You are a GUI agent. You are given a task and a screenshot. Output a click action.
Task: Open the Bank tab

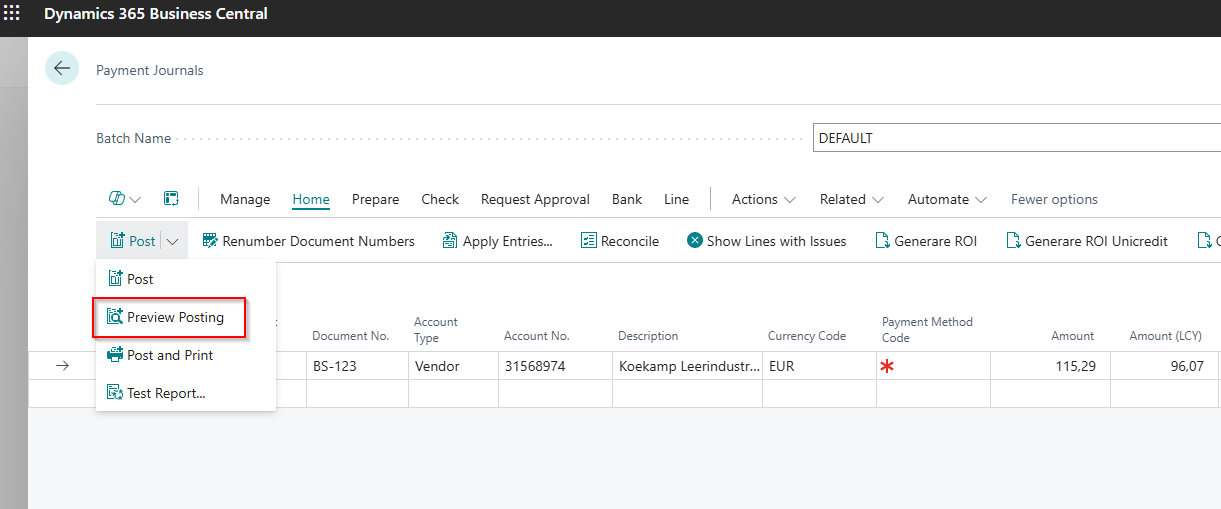point(627,199)
